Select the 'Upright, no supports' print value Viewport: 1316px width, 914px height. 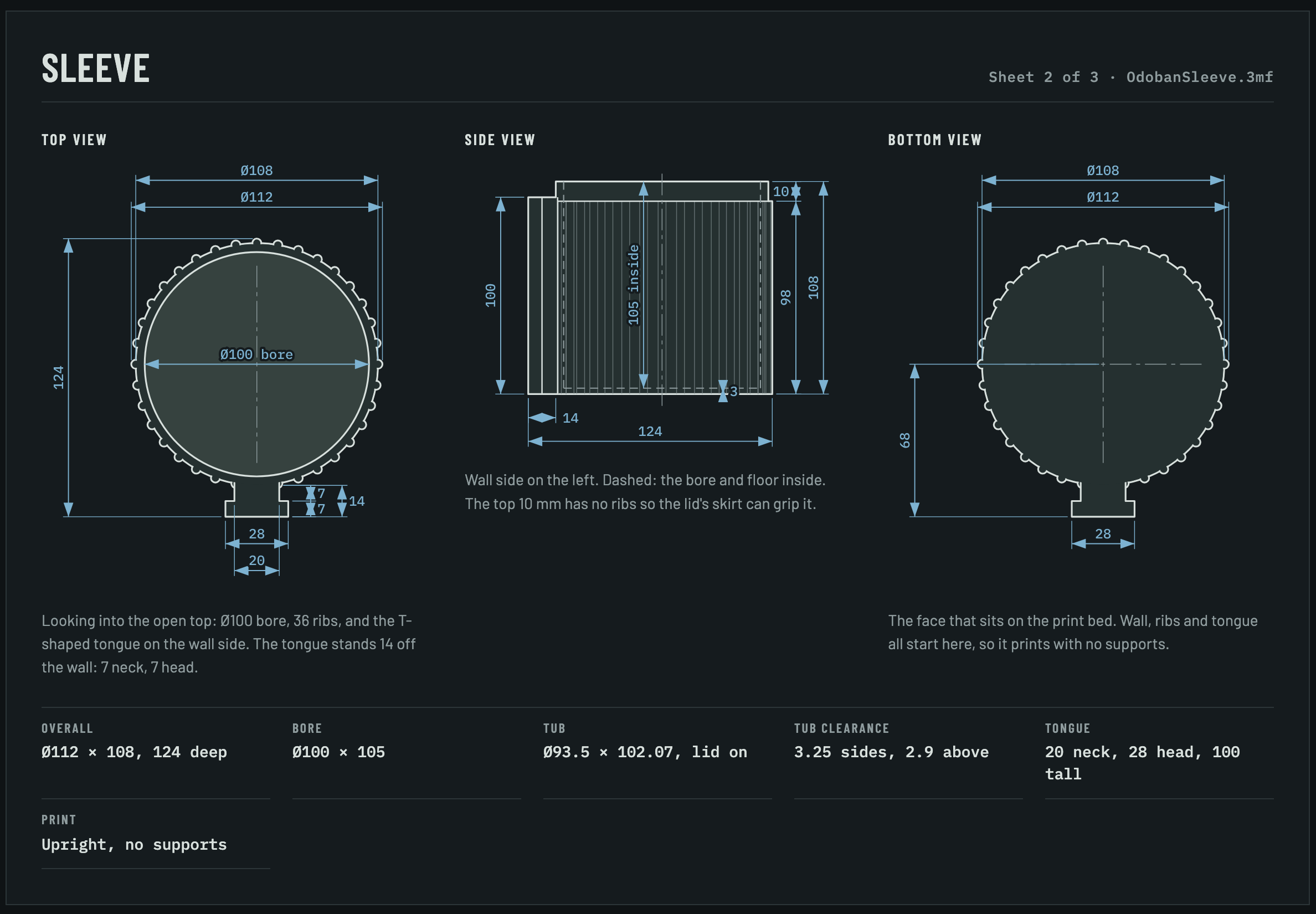pos(134,845)
